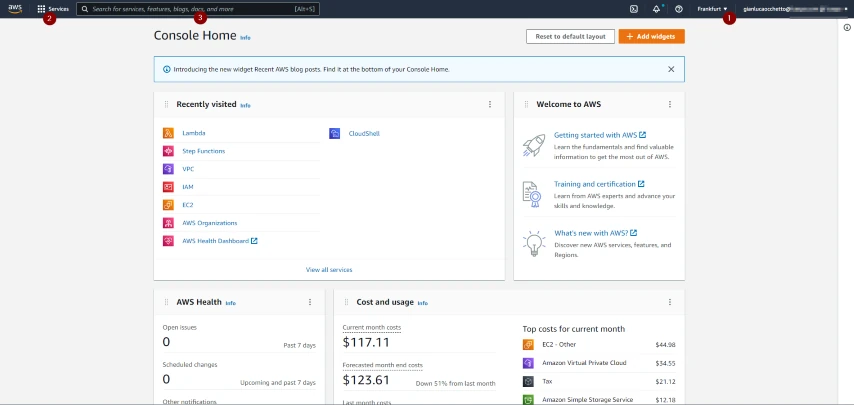Click the Add widgets button

point(651,36)
